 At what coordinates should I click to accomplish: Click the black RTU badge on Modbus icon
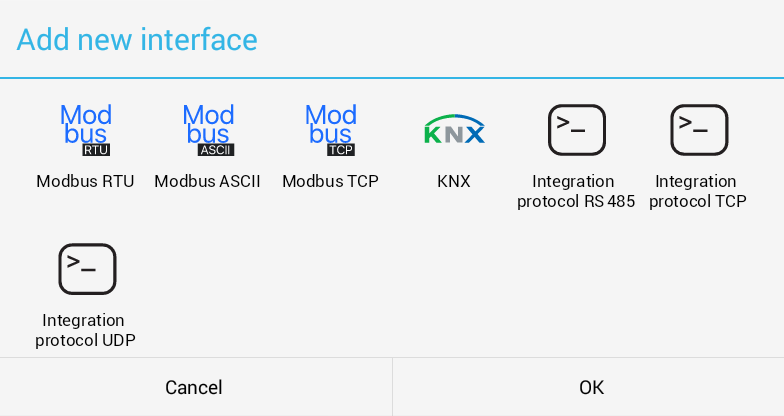96,150
